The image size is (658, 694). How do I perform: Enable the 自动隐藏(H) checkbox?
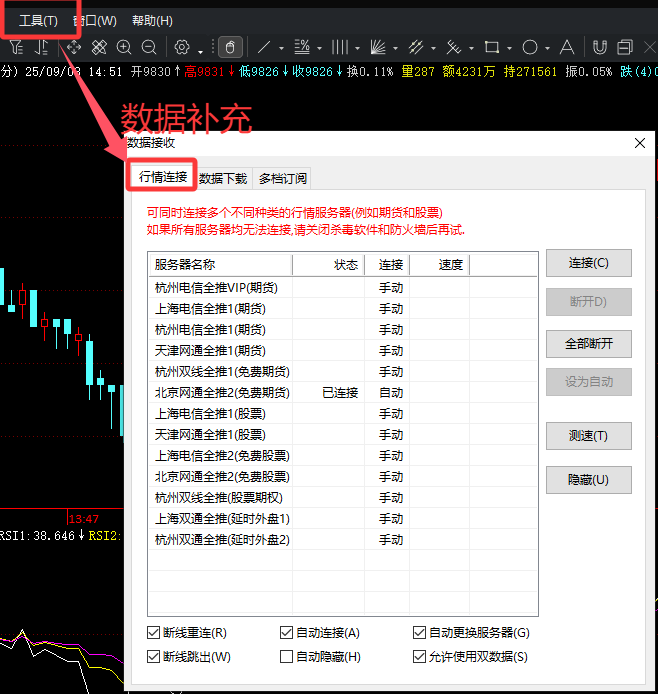[x=287, y=657]
